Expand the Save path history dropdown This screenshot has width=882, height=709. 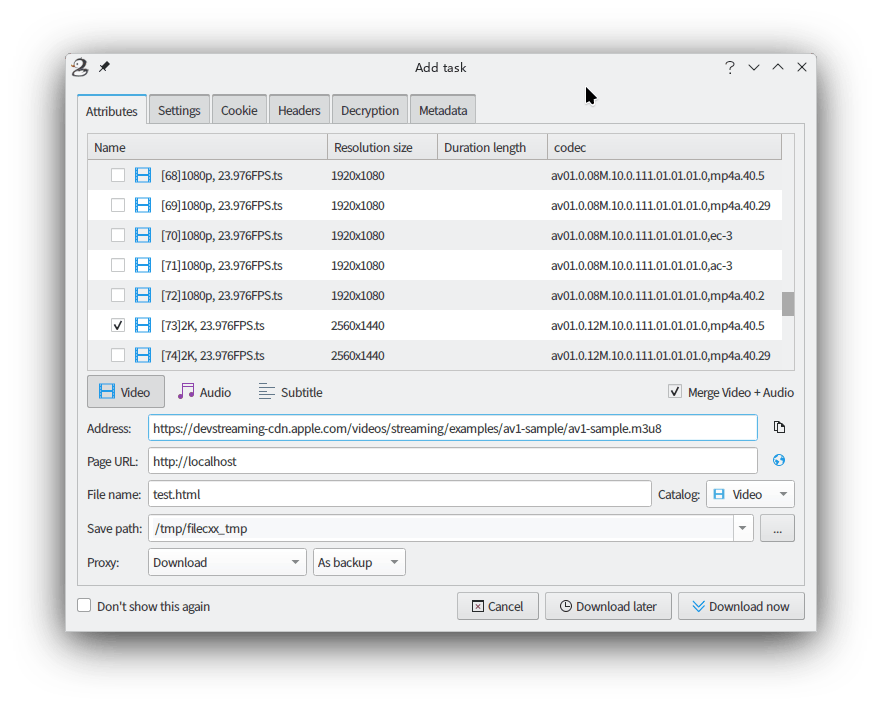click(x=742, y=528)
